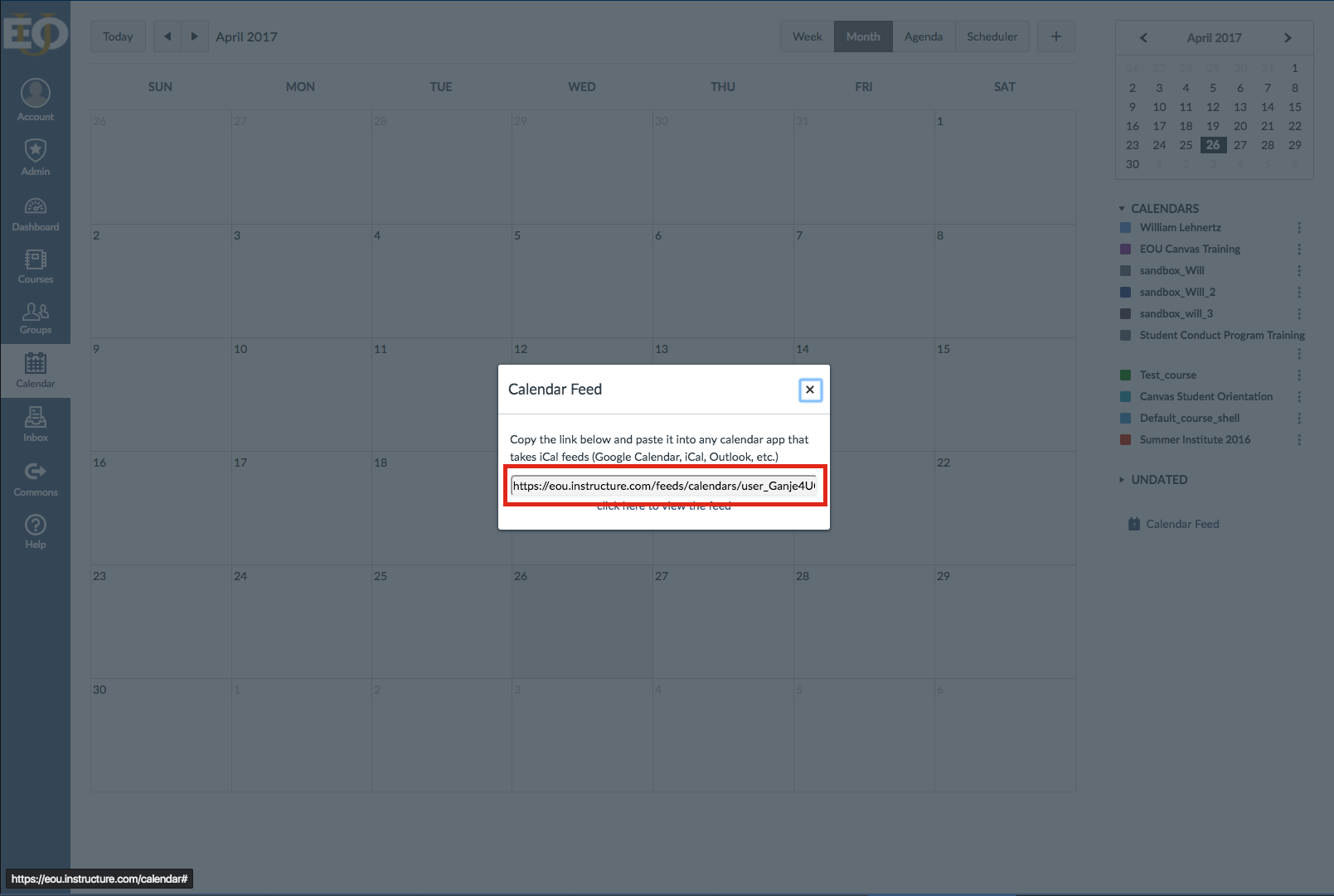This screenshot has width=1334, height=896.
Task: Open options dots for Summer Institute 2016
Action: pos(1299,439)
